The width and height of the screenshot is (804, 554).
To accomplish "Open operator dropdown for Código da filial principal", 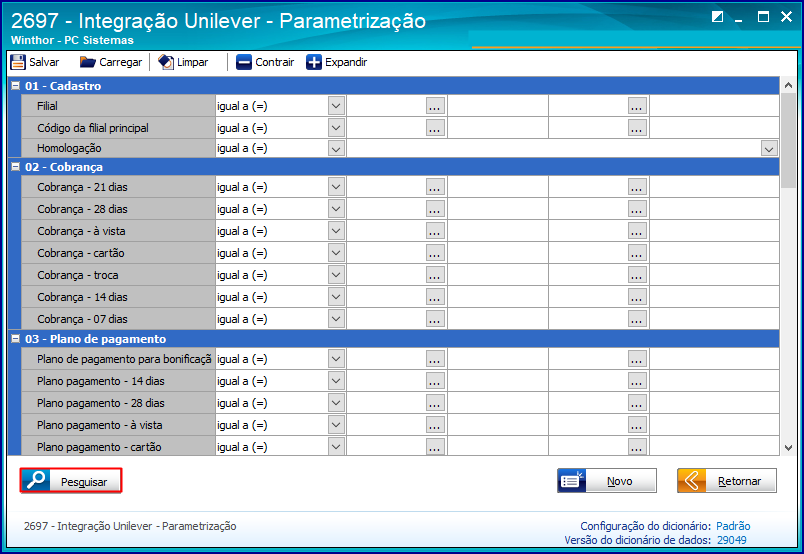I will (336, 128).
